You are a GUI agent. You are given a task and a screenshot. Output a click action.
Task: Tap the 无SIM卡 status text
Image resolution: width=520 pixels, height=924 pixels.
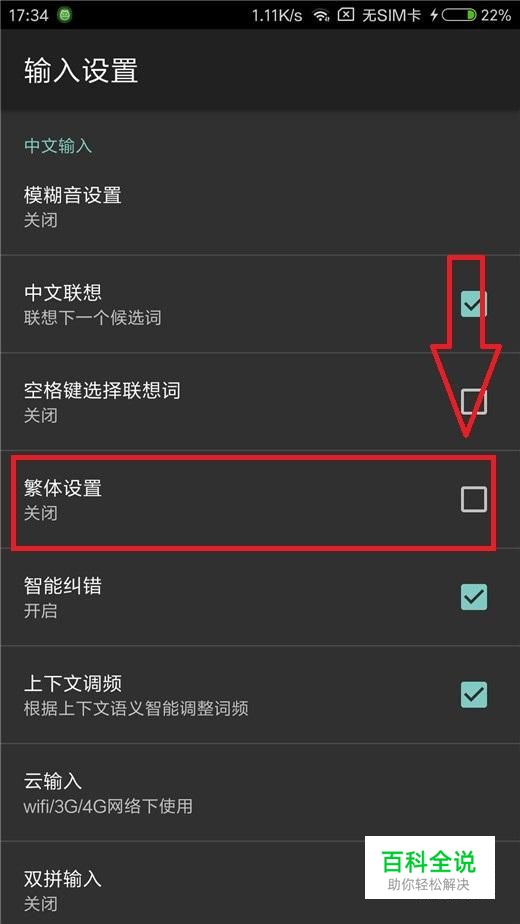click(391, 15)
